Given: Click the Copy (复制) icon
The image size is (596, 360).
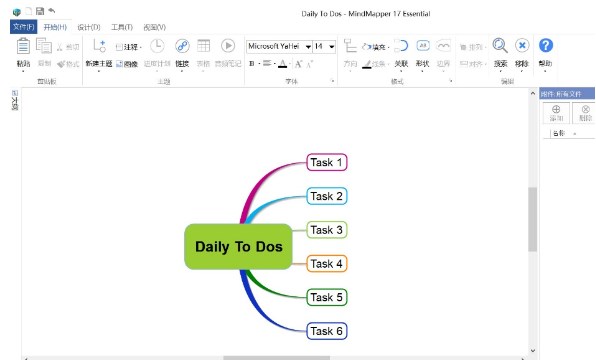Looking at the screenshot, I should [44, 46].
